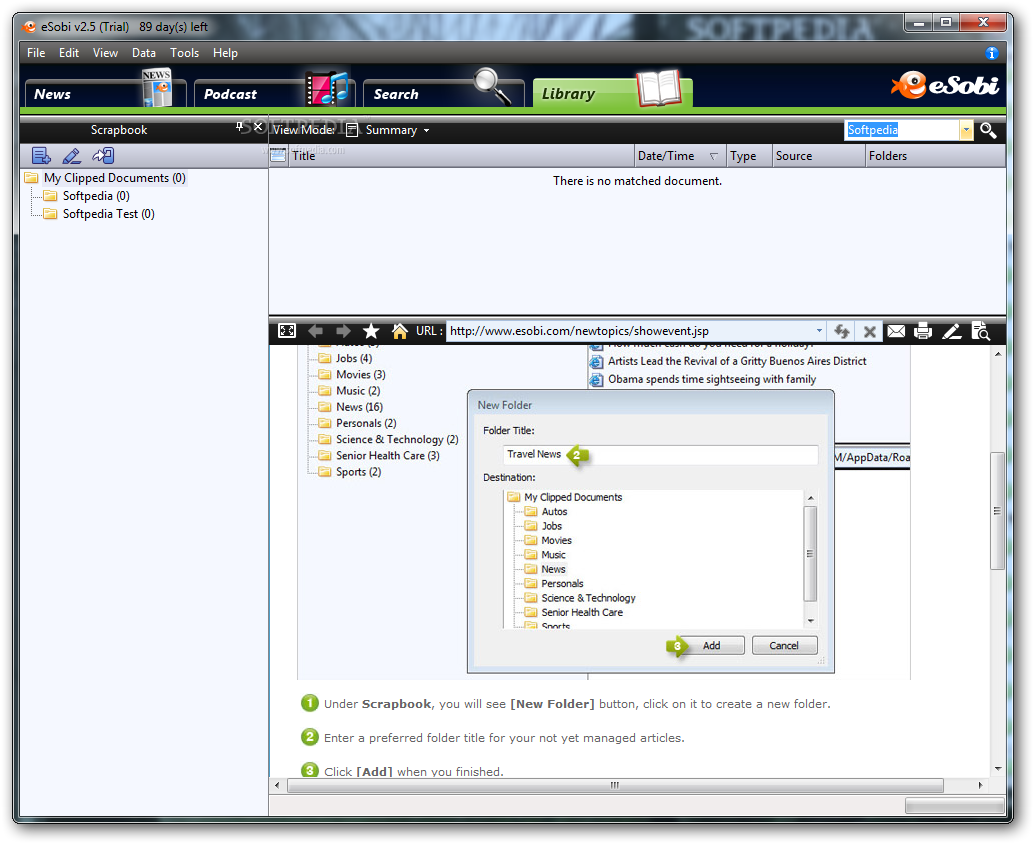Click the browser scroll down arrow
This screenshot has height=844, width=1034.
(998, 769)
